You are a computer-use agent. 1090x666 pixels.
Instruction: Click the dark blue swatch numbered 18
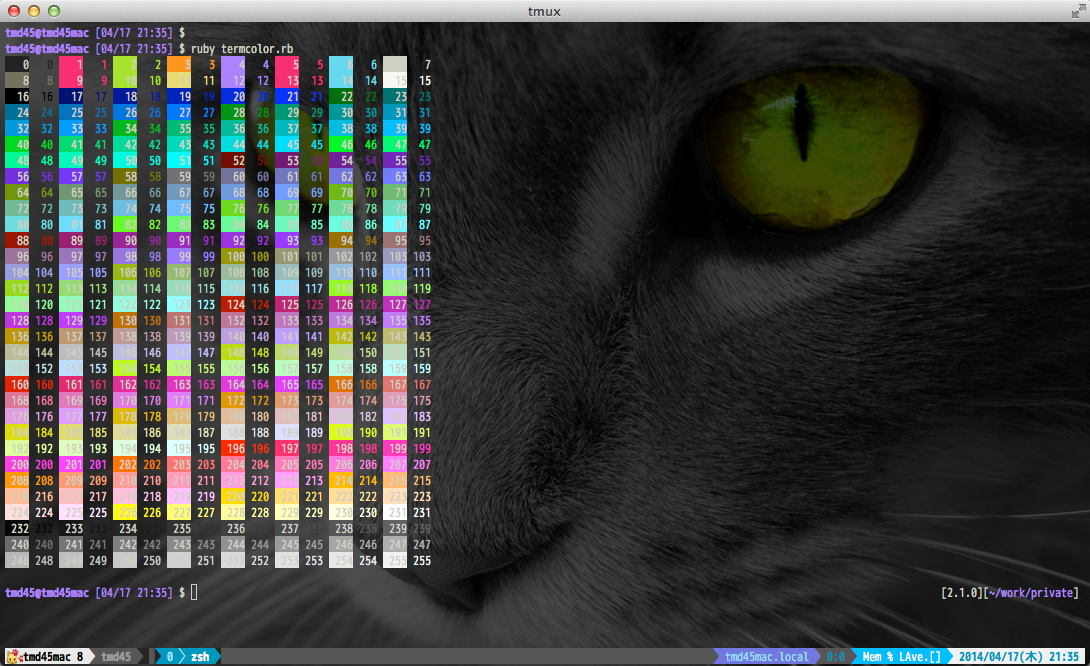(x=124, y=97)
